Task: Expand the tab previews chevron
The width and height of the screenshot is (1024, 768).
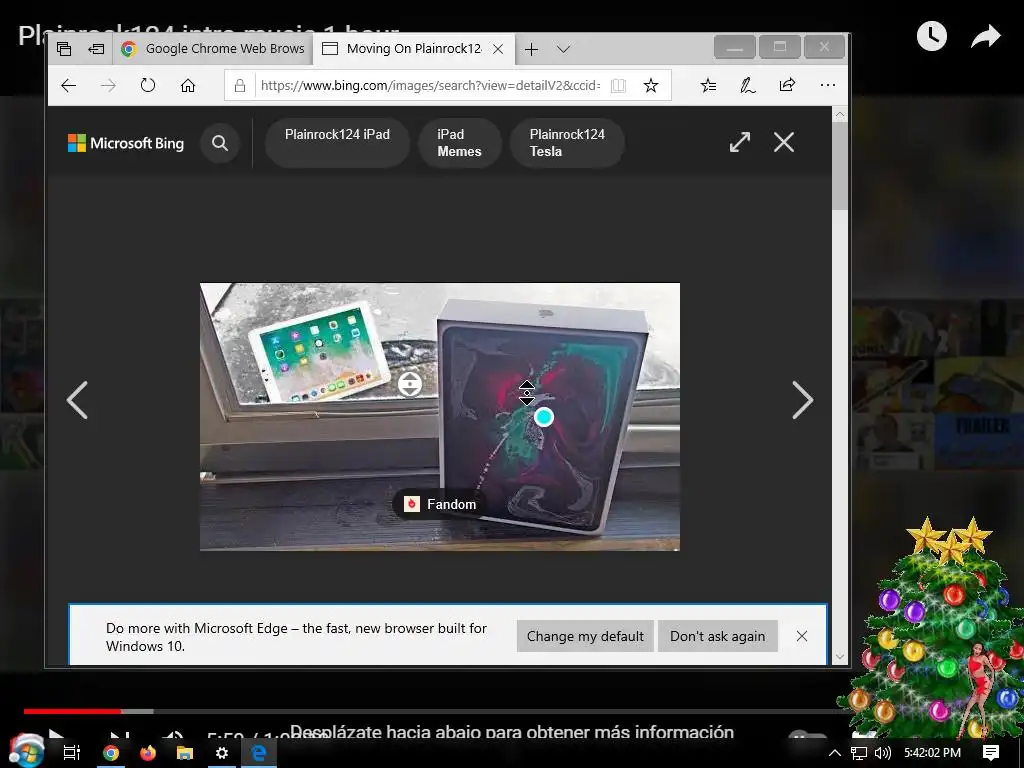Action: (564, 49)
